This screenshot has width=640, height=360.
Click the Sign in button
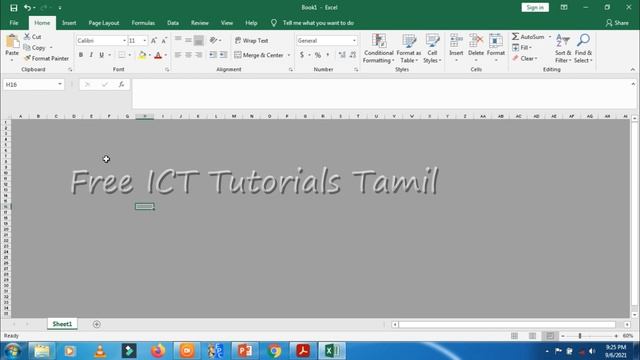(535, 7)
